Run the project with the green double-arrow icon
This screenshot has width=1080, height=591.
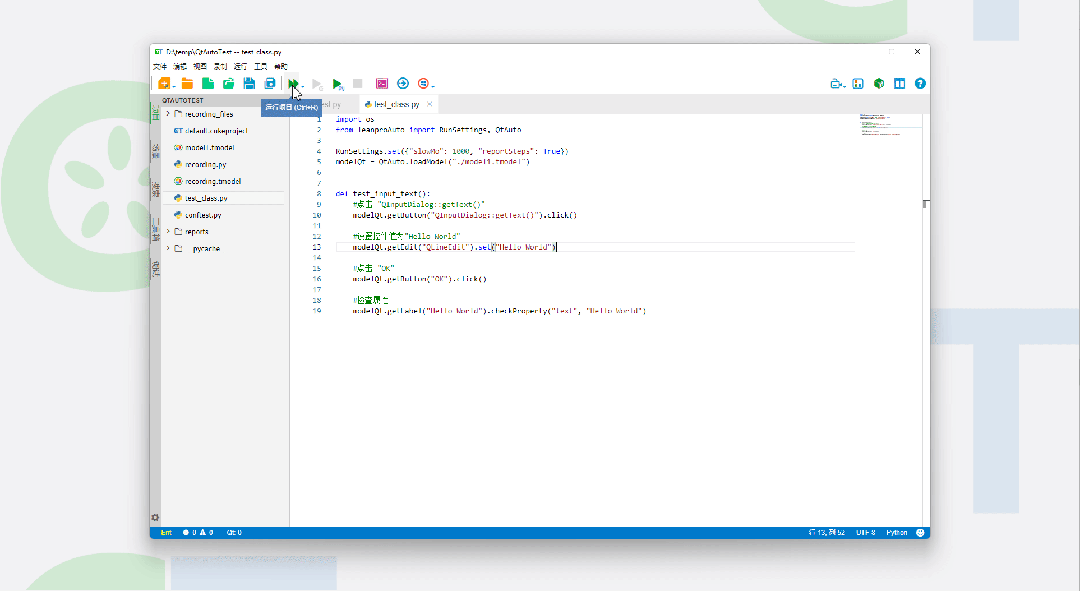[x=293, y=83]
